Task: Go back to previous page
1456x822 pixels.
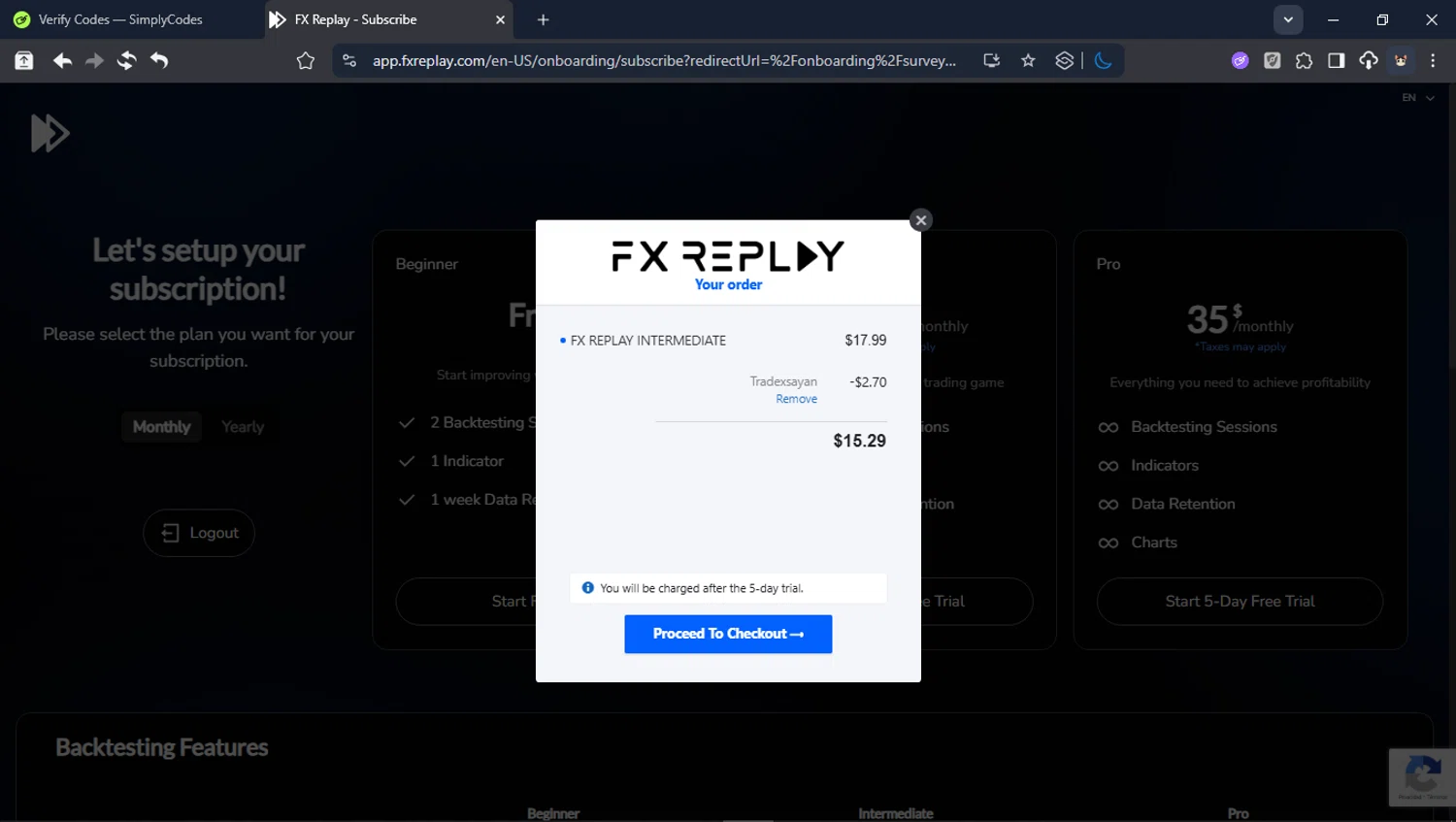Action: coord(62,60)
